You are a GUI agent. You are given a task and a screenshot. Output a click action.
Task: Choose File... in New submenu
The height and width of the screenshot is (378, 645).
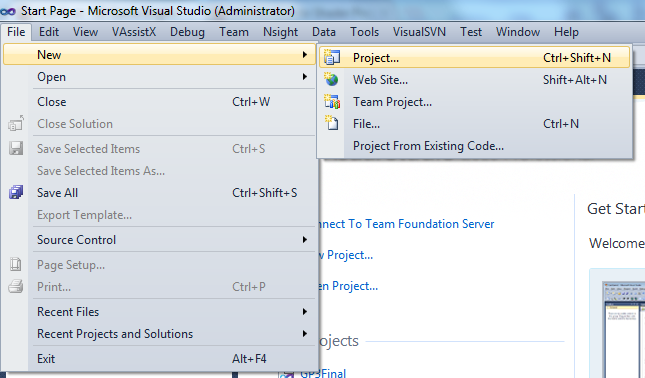[474, 123]
